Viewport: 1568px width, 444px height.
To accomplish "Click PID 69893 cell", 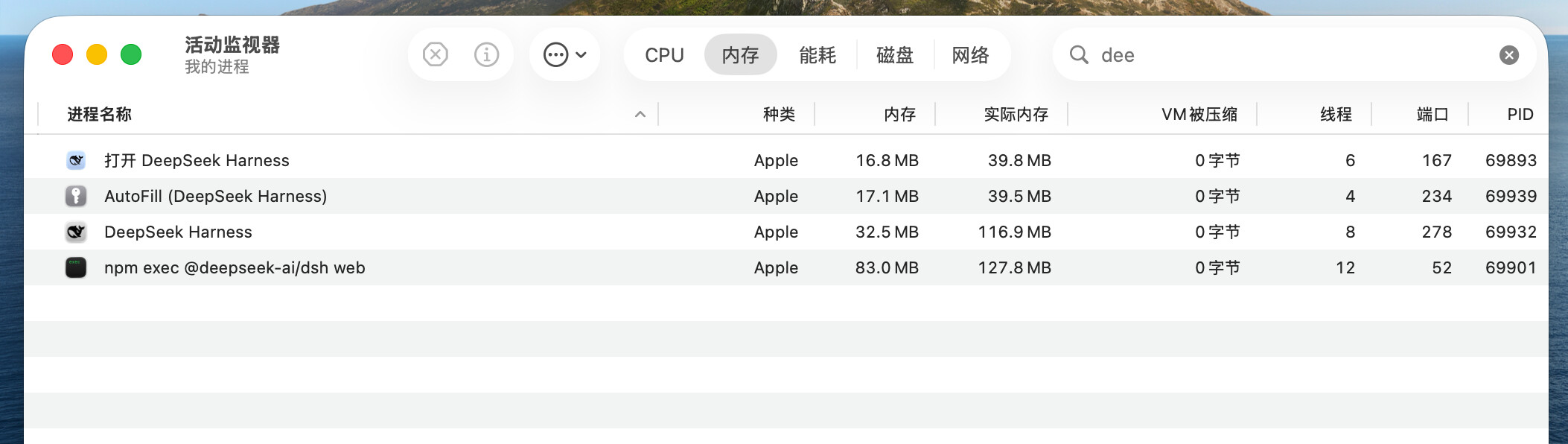I will tap(1511, 160).
